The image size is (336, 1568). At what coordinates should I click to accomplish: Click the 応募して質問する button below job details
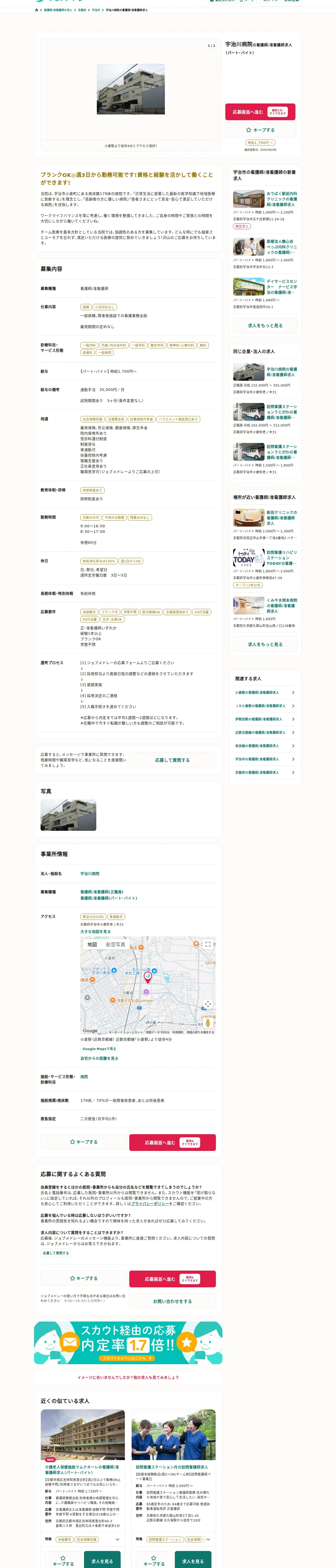[172, 760]
